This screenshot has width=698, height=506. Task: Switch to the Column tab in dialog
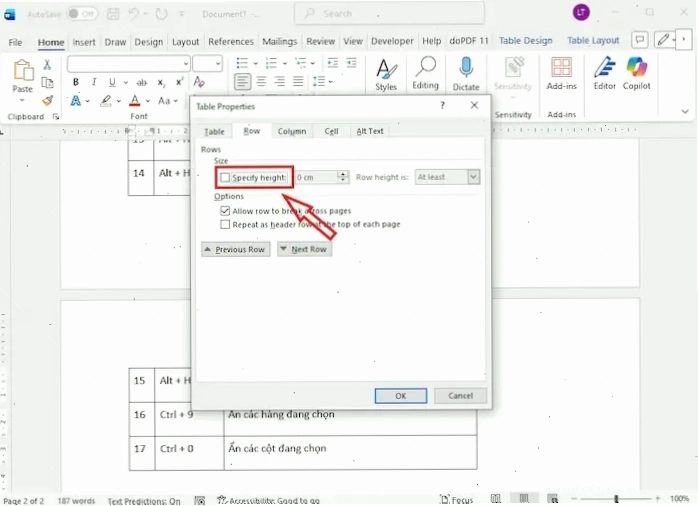pyautogui.click(x=292, y=131)
